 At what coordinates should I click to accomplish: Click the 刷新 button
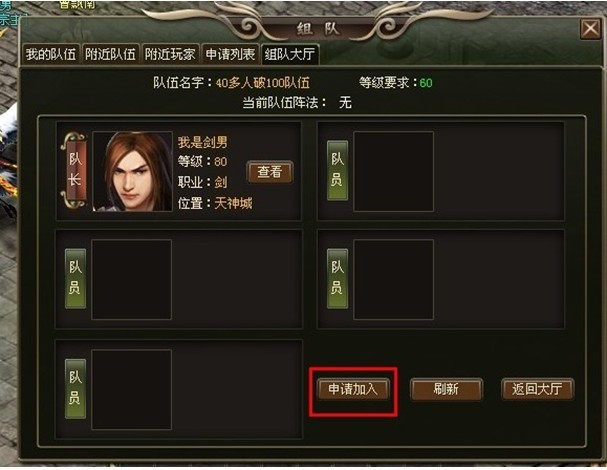pyautogui.click(x=446, y=389)
